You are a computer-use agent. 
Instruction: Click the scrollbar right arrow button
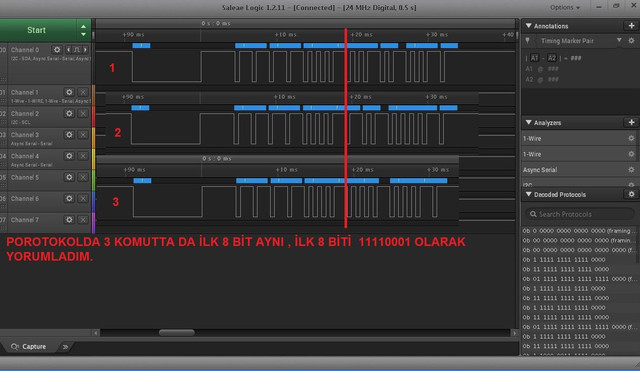[x=513, y=333]
